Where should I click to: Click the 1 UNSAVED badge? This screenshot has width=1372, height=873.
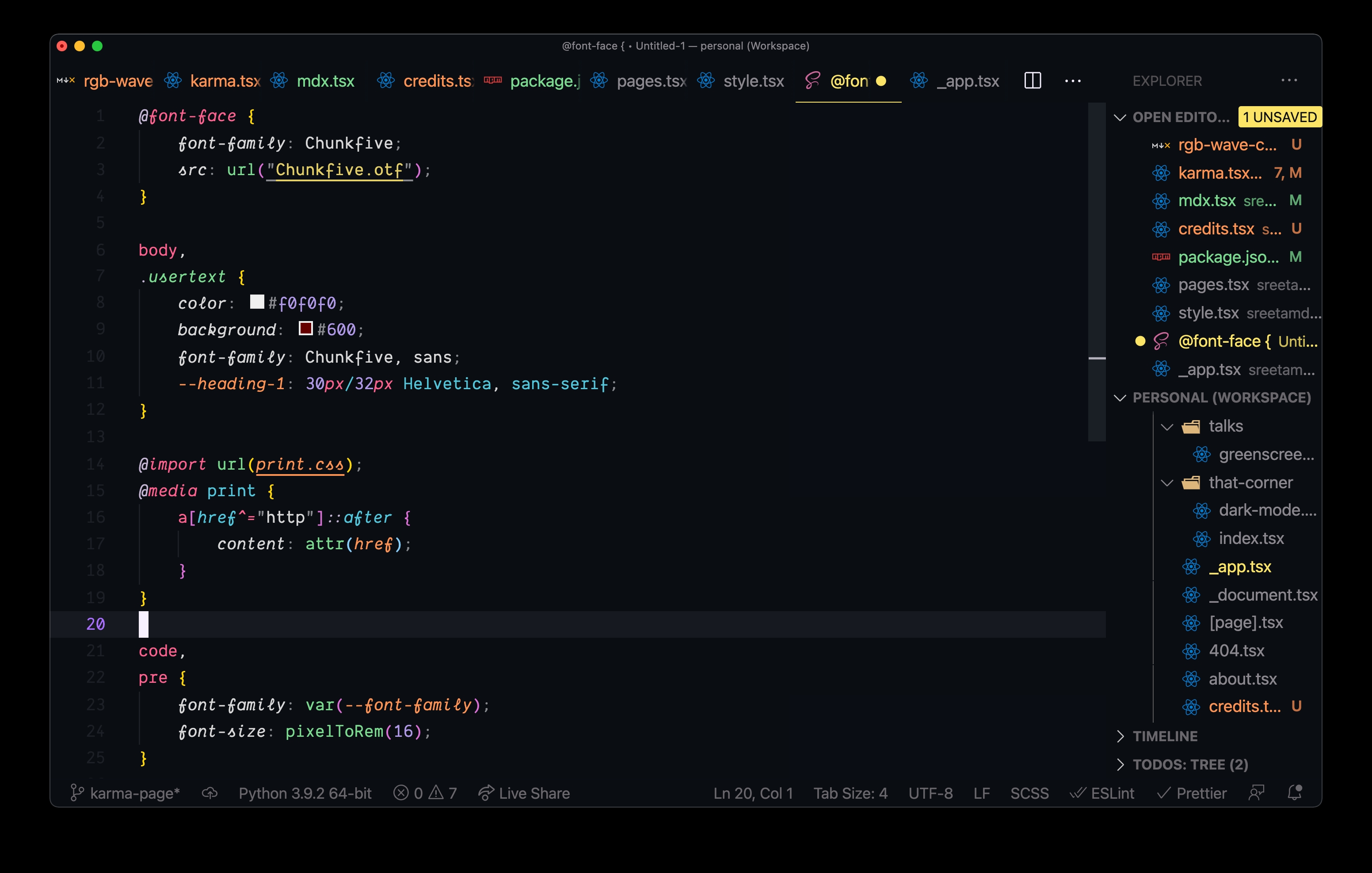pos(1279,117)
